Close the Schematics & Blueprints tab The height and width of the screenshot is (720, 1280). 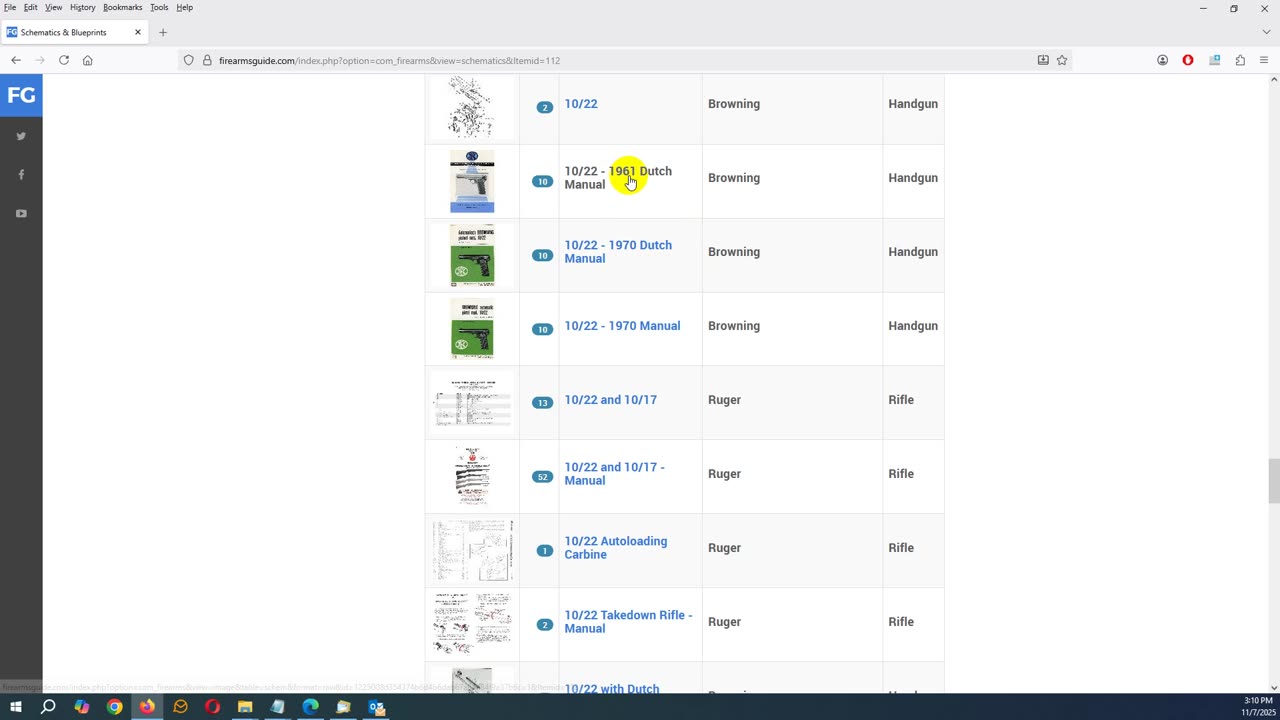point(138,32)
